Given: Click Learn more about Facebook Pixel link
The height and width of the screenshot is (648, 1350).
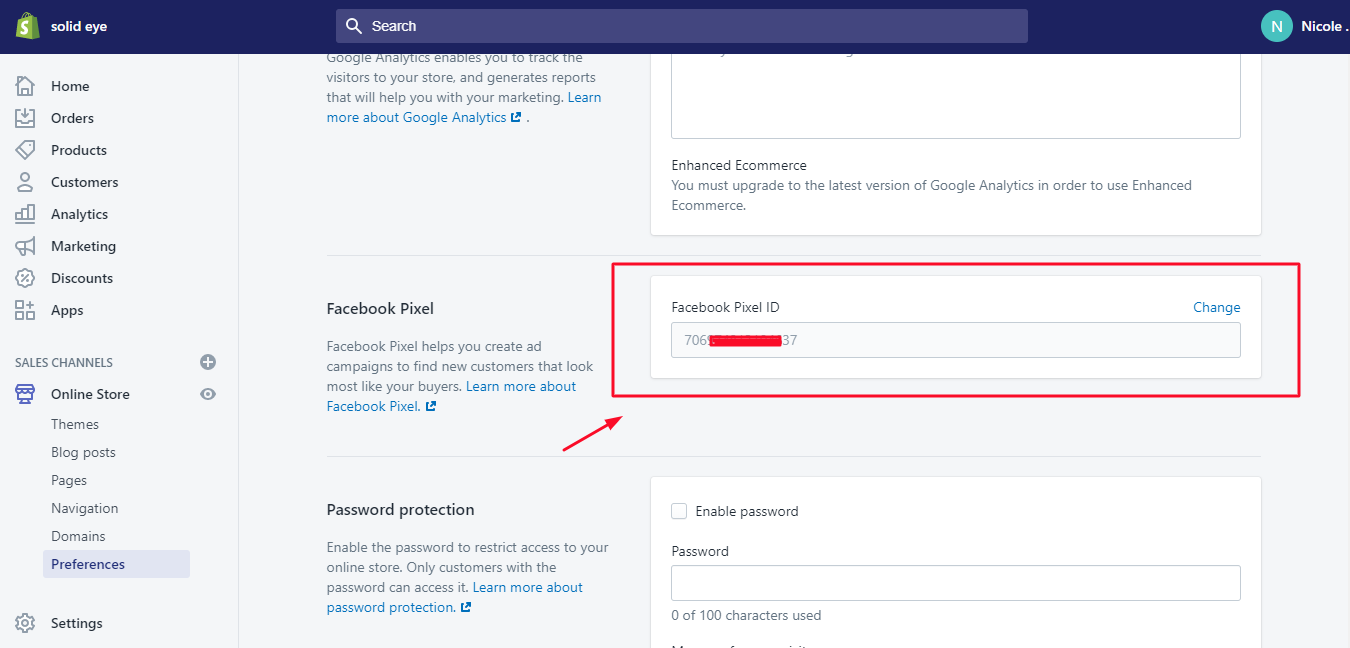Looking at the screenshot, I should (452, 396).
